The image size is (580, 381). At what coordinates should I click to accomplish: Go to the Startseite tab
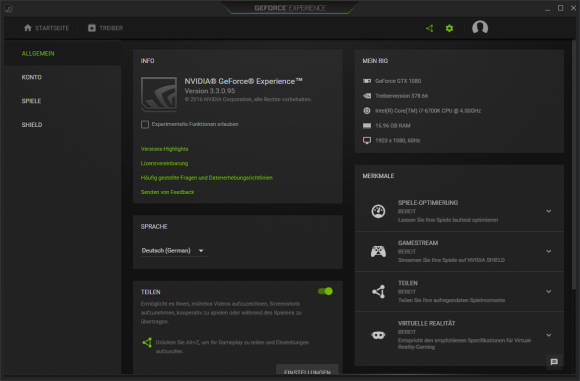47,28
